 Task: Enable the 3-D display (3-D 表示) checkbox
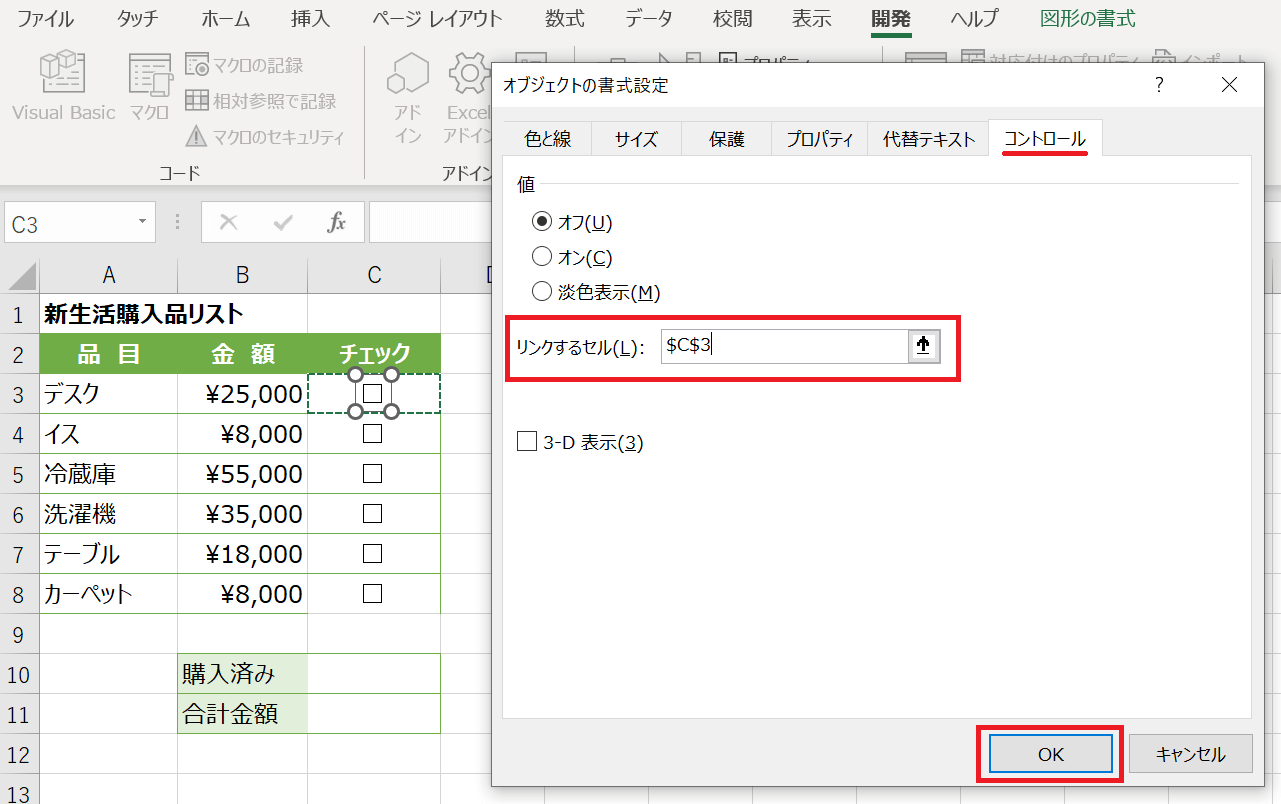click(x=527, y=442)
